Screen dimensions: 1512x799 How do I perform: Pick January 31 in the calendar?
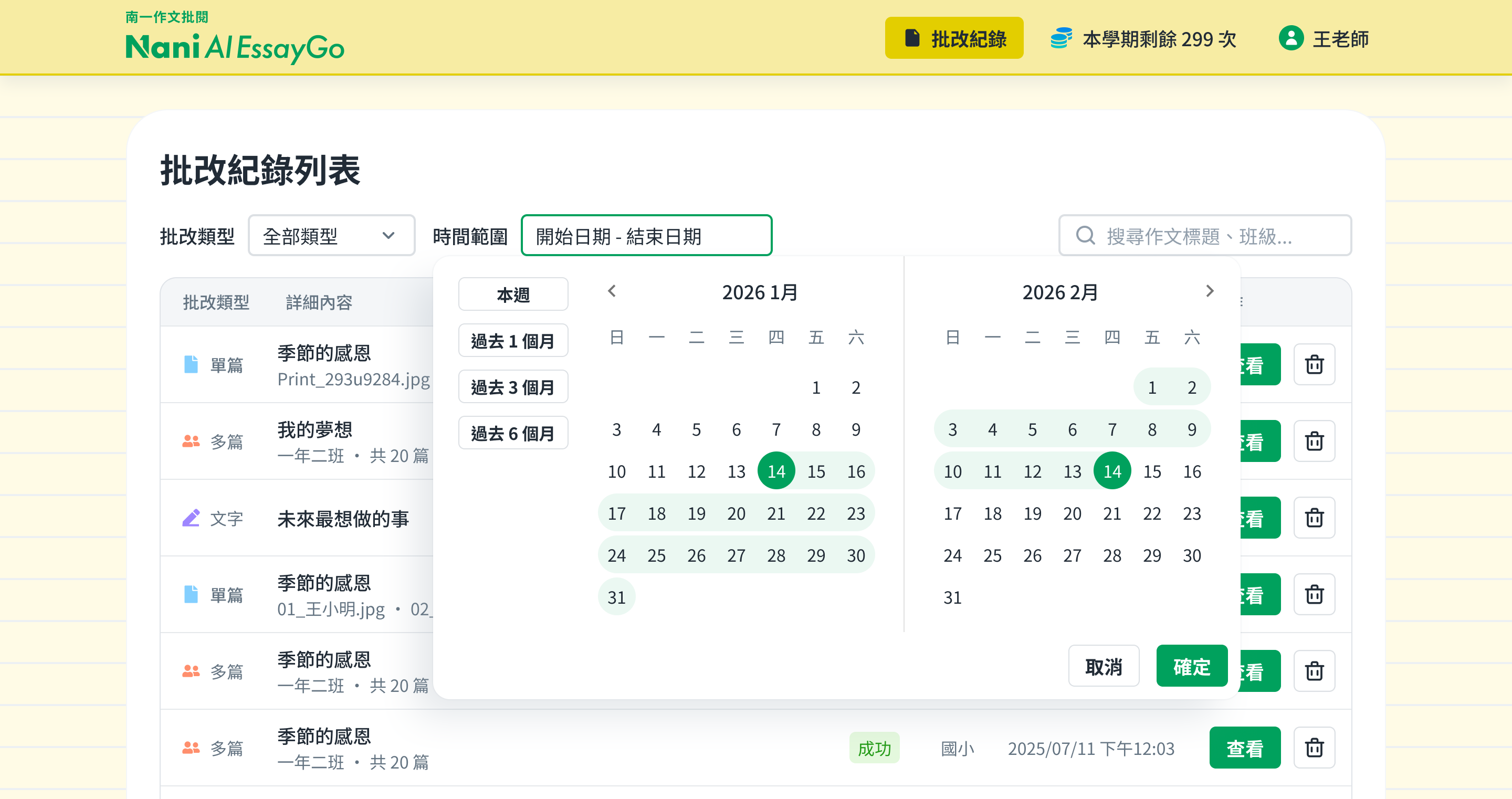(616, 597)
